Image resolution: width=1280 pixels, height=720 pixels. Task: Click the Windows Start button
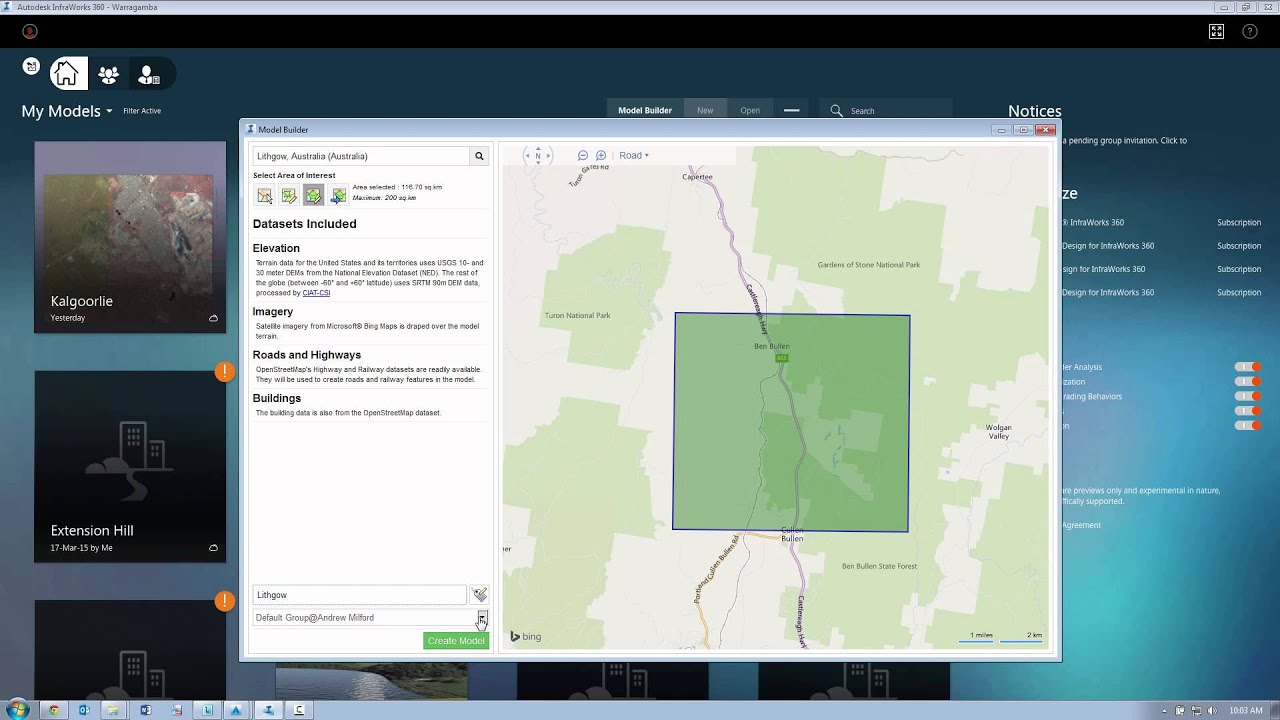[17, 710]
